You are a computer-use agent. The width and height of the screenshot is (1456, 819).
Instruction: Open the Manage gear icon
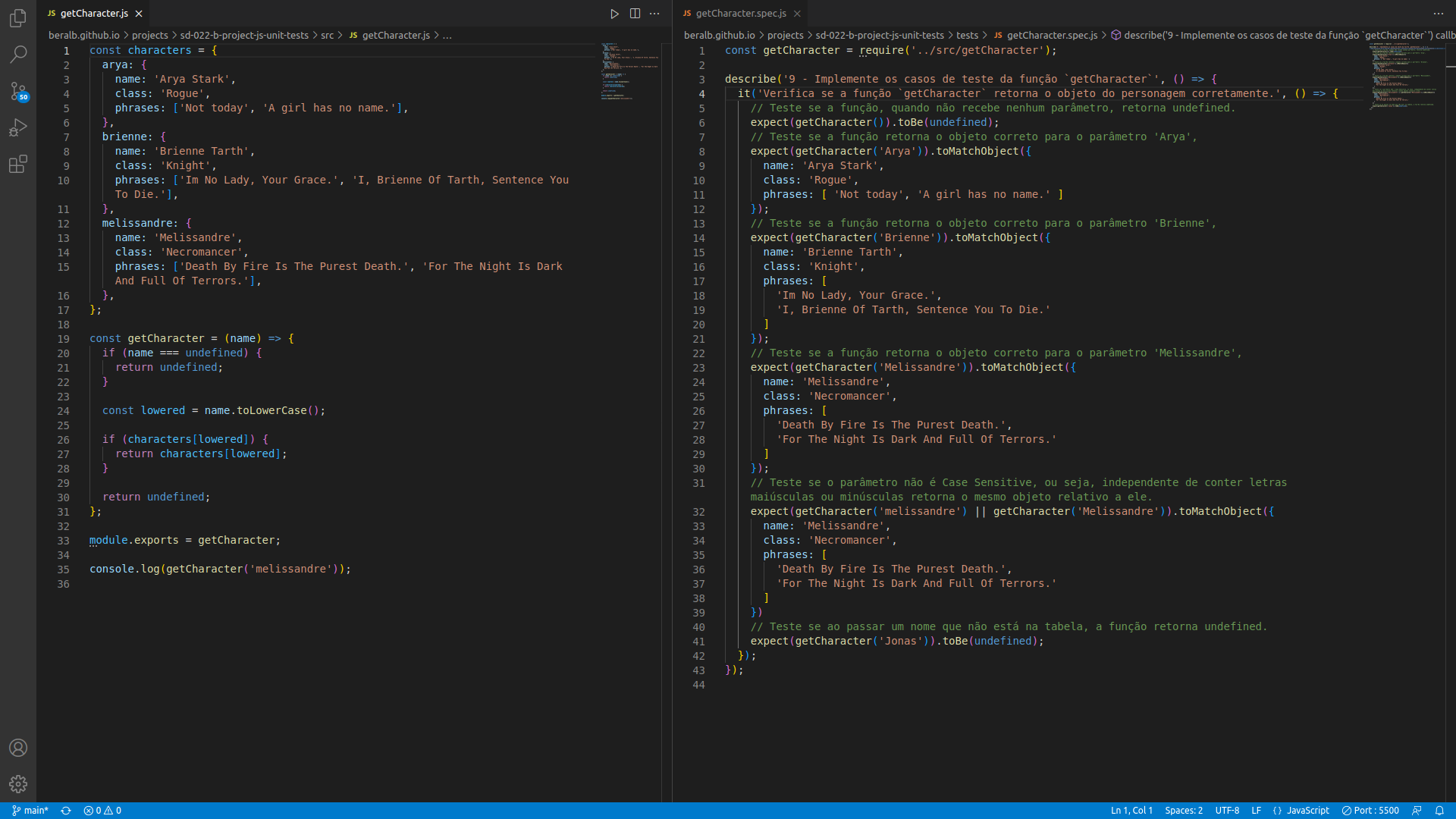click(18, 784)
